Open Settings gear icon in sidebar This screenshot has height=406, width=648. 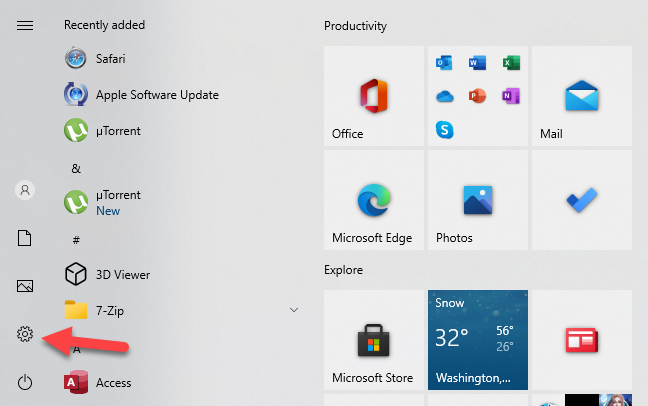click(26, 334)
